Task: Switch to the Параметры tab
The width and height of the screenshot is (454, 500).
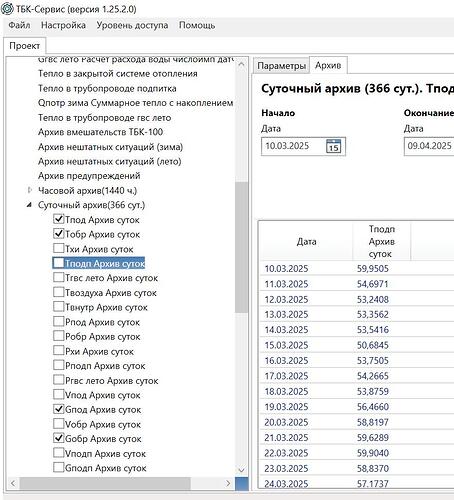Action: pos(281,66)
